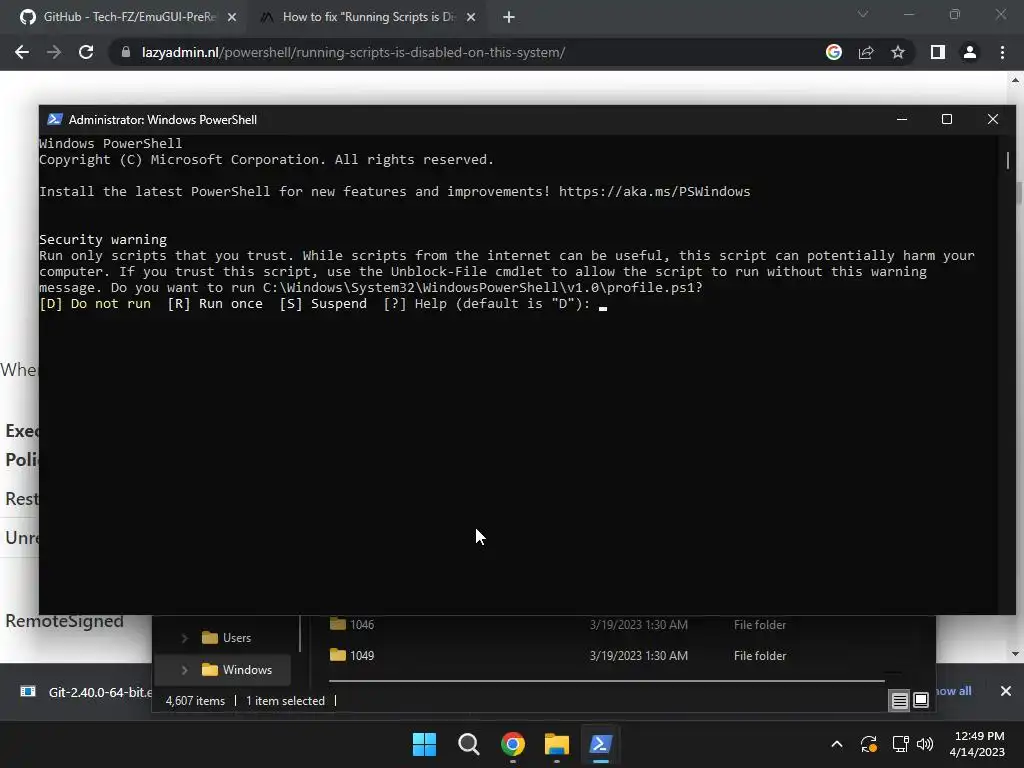This screenshot has width=1024, height=768.
Task: Open File Explorer from taskbar
Action: 557,744
